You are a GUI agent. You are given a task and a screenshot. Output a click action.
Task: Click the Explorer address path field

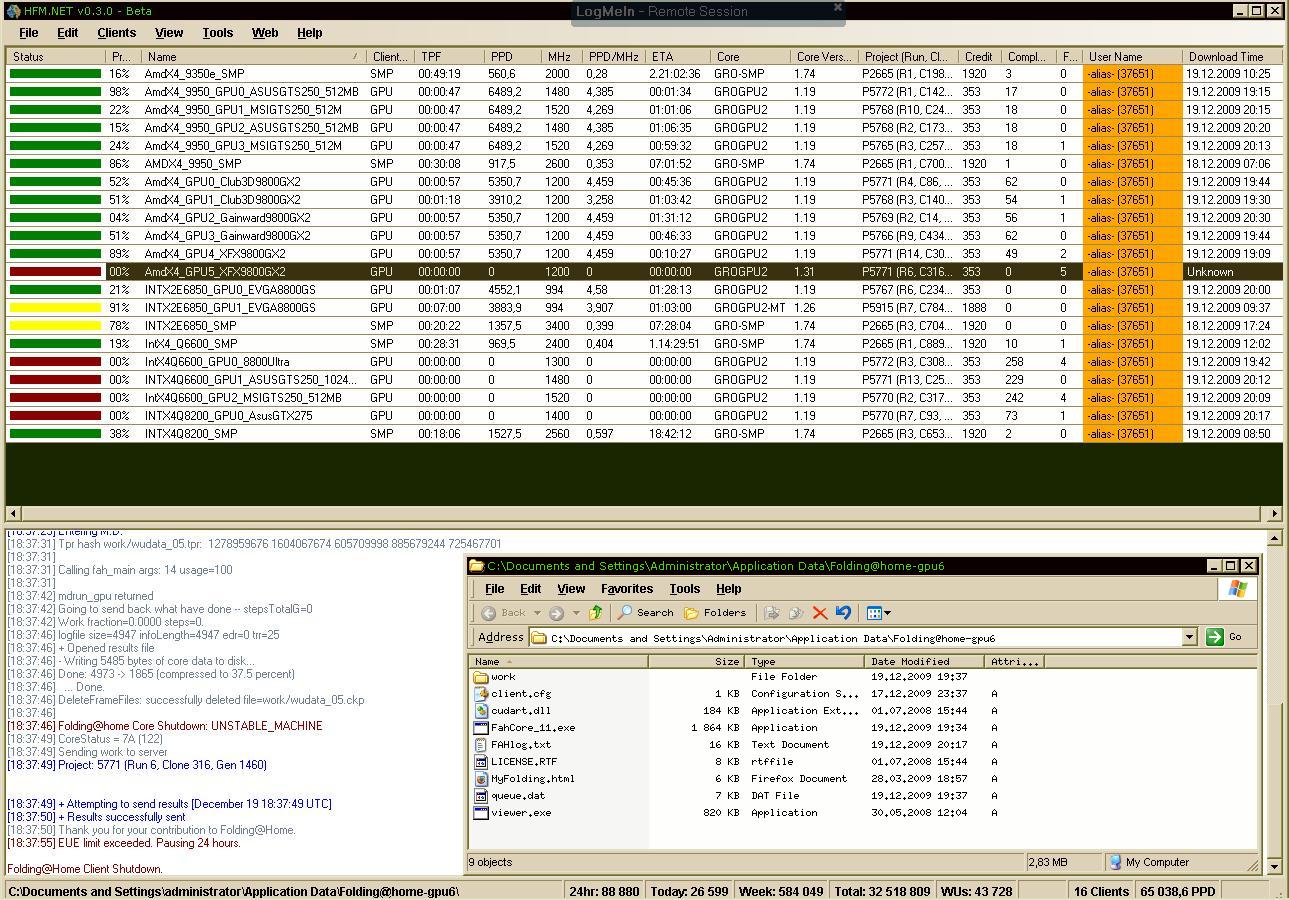(x=857, y=637)
